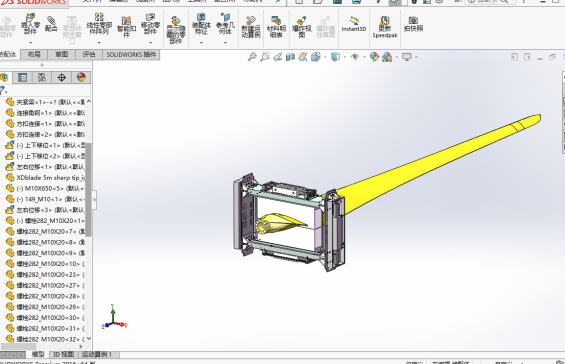Image resolution: width=565 pixels, height=364 pixels.
Task: Click Dynamic Annotation Views icon
Action: pyautogui.click(x=303, y=57)
